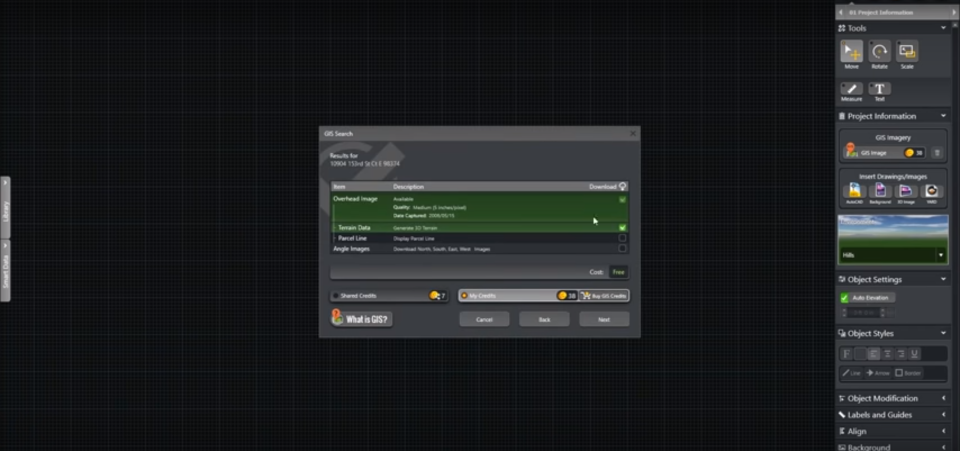Collapse the Tools section

click(943, 28)
